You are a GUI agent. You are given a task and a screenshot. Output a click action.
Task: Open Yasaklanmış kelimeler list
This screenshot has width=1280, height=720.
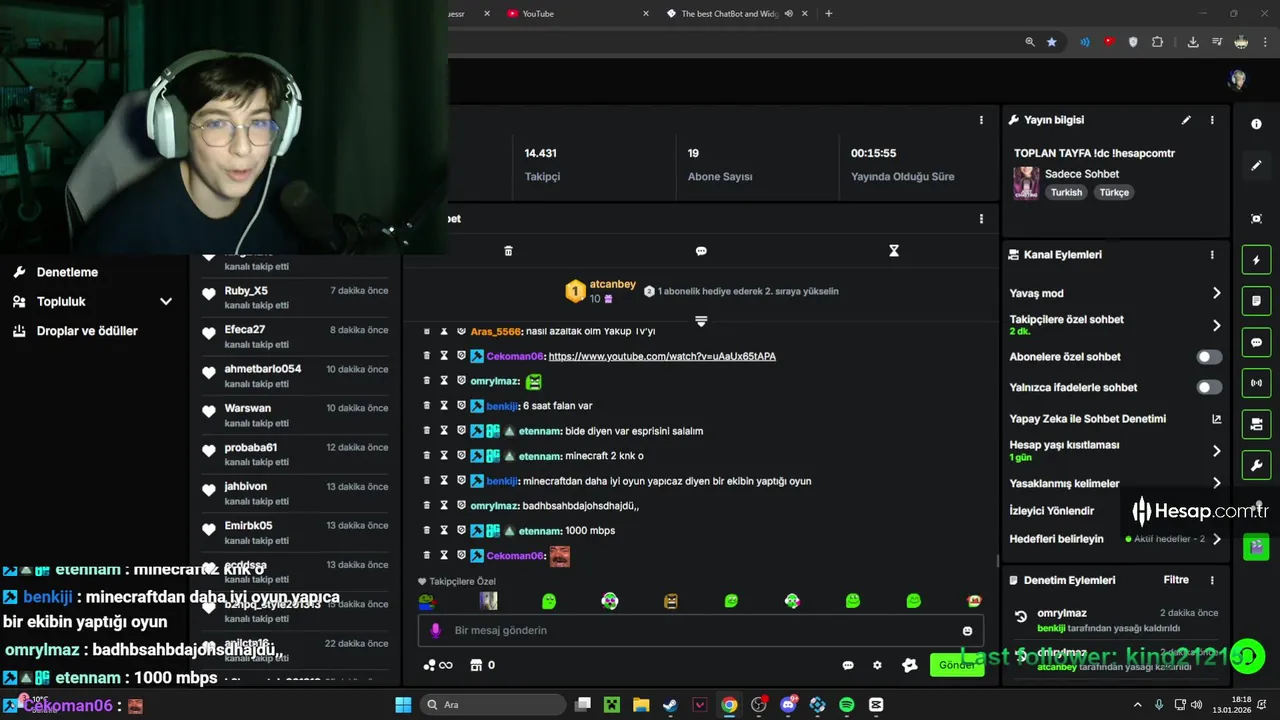tap(1115, 483)
